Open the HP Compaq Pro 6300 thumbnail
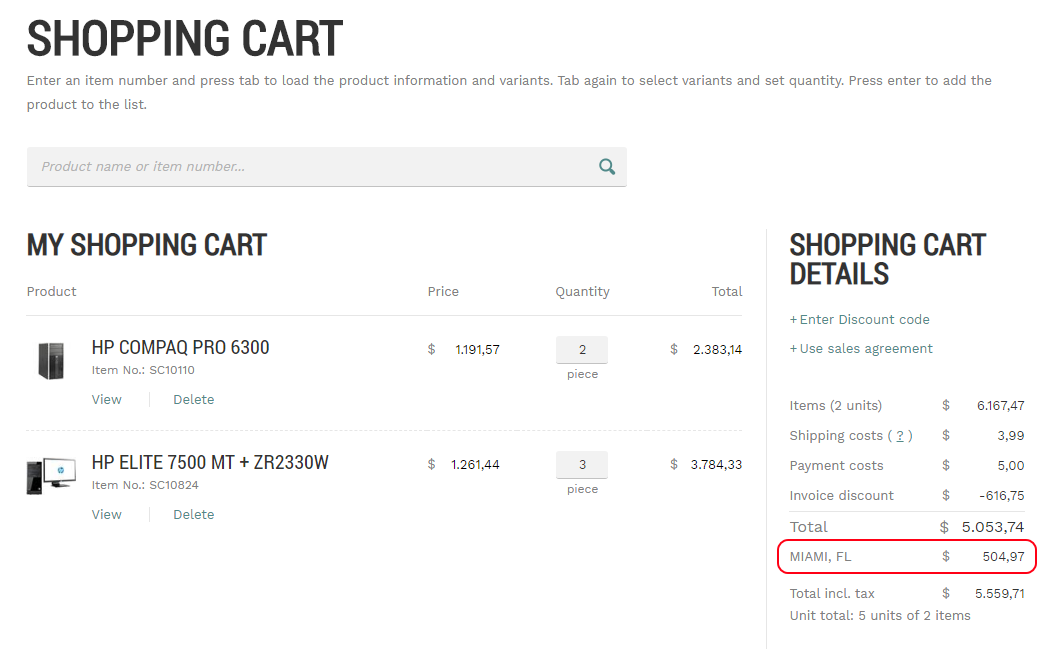Screen dimensions: 1057x649 51,361
